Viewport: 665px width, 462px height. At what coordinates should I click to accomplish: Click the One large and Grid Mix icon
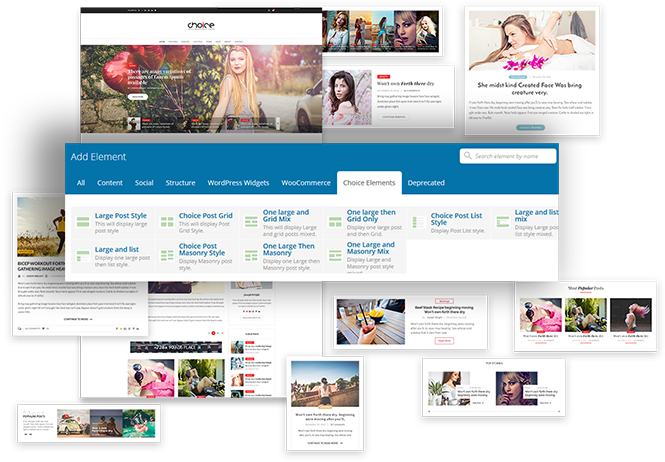point(251,222)
